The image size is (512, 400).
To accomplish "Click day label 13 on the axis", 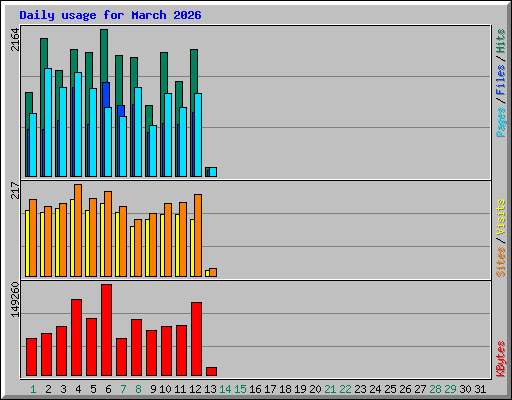I will click(210, 389).
